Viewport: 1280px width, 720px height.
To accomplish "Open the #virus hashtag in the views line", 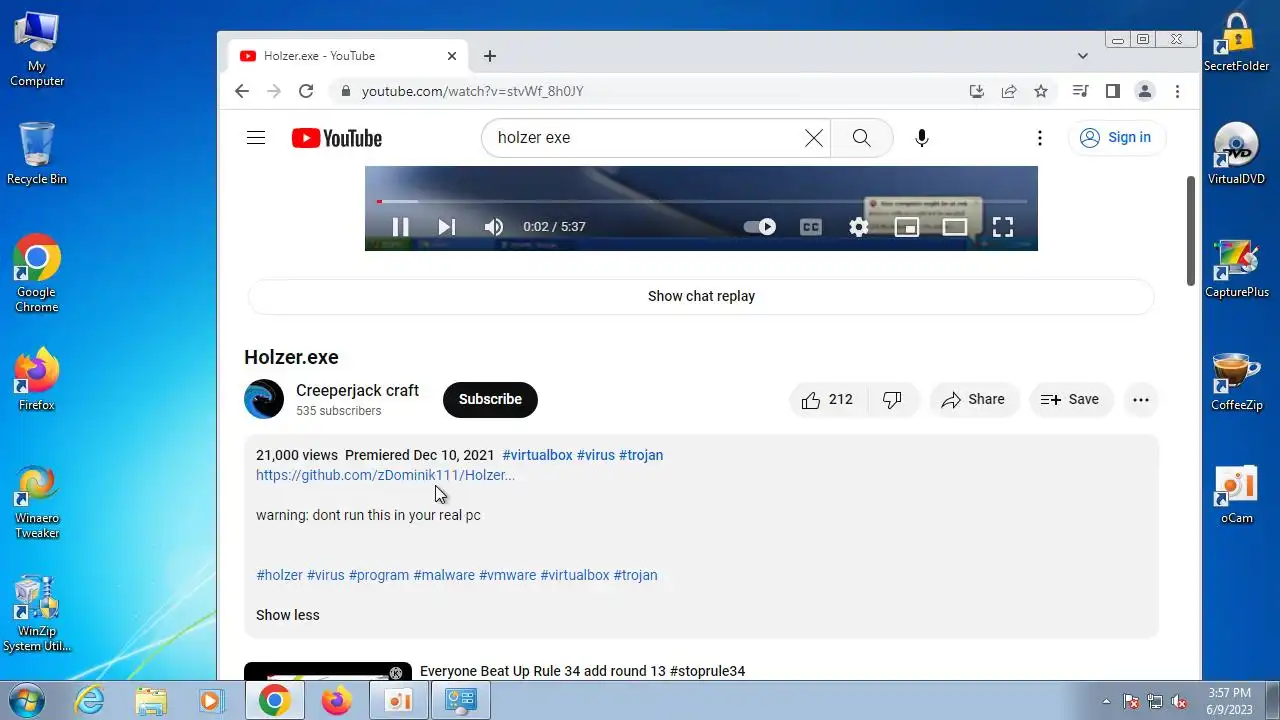I will [x=596, y=455].
